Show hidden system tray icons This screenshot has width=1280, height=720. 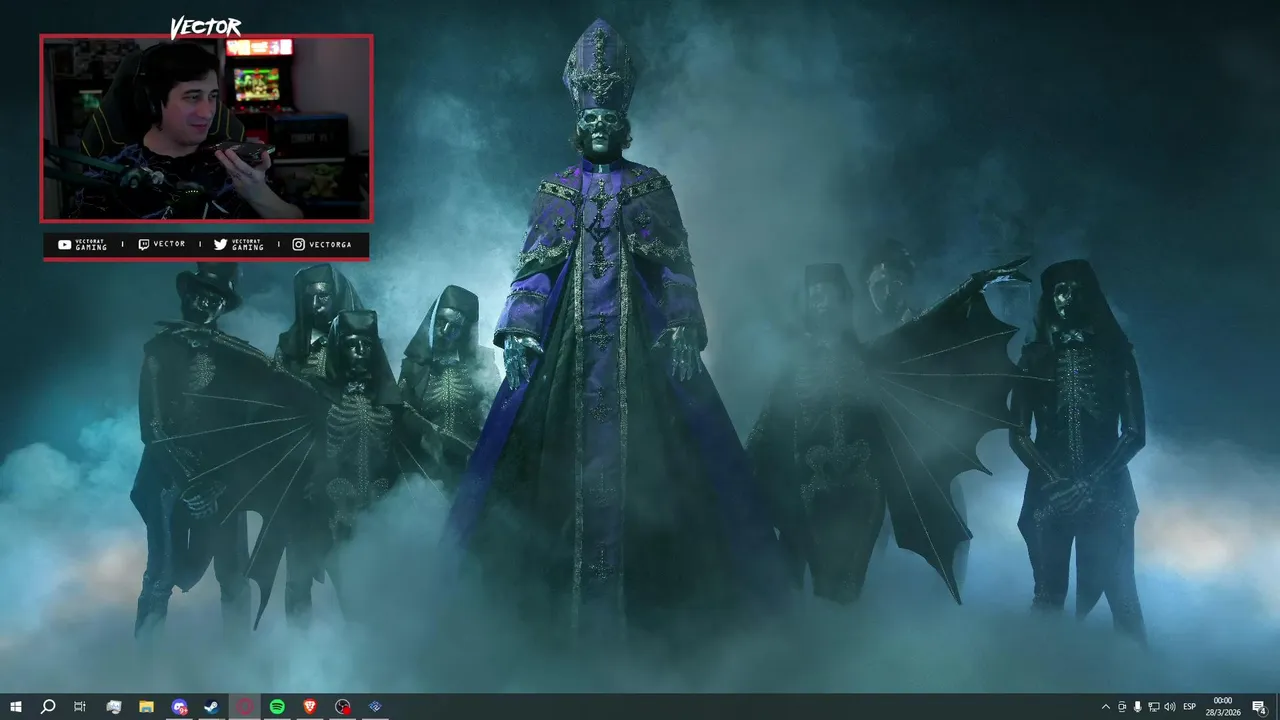1105,707
